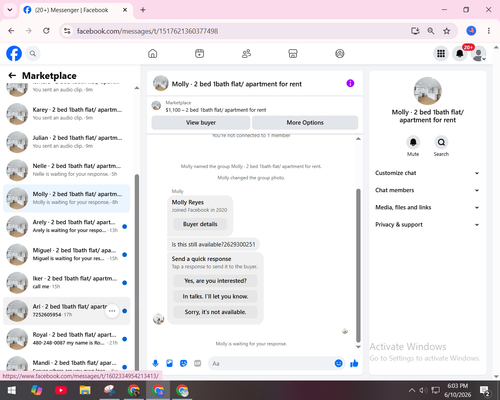This screenshot has width=500, height=400.
Task: Open the notifications bell with 20+ badge
Action: click(x=460, y=53)
